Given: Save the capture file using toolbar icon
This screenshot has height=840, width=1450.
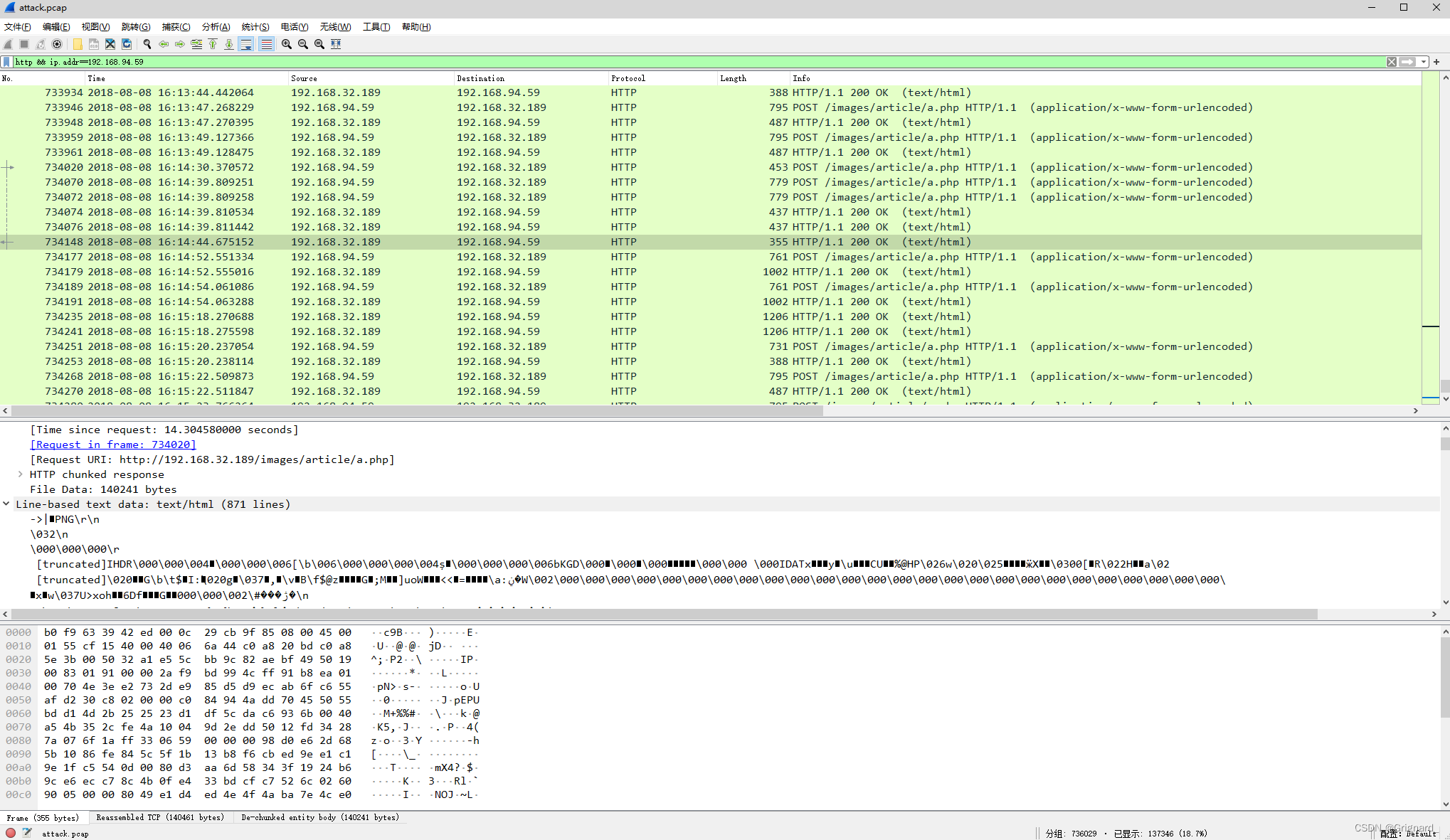Looking at the screenshot, I should pyautogui.click(x=94, y=44).
